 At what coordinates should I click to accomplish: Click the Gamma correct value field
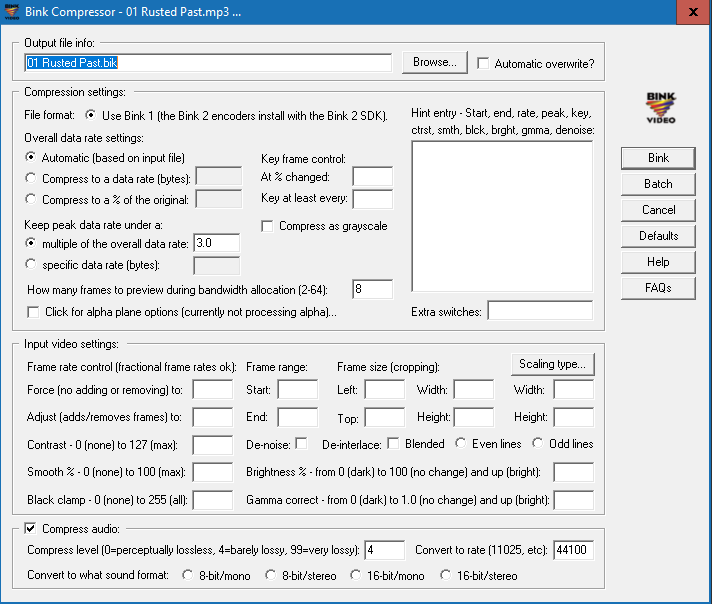(x=574, y=500)
